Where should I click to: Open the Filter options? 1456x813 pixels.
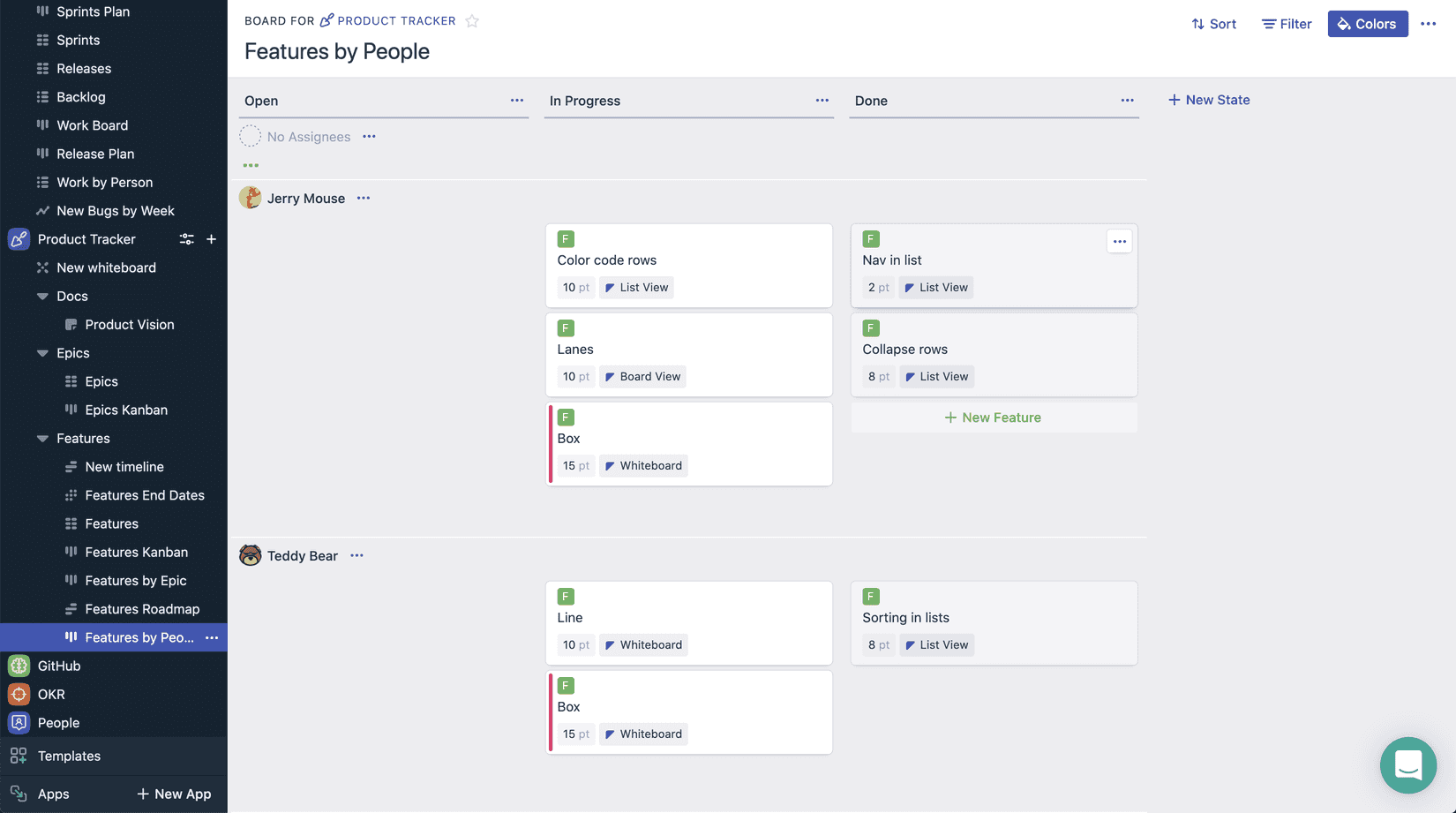tap(1286, 24)
